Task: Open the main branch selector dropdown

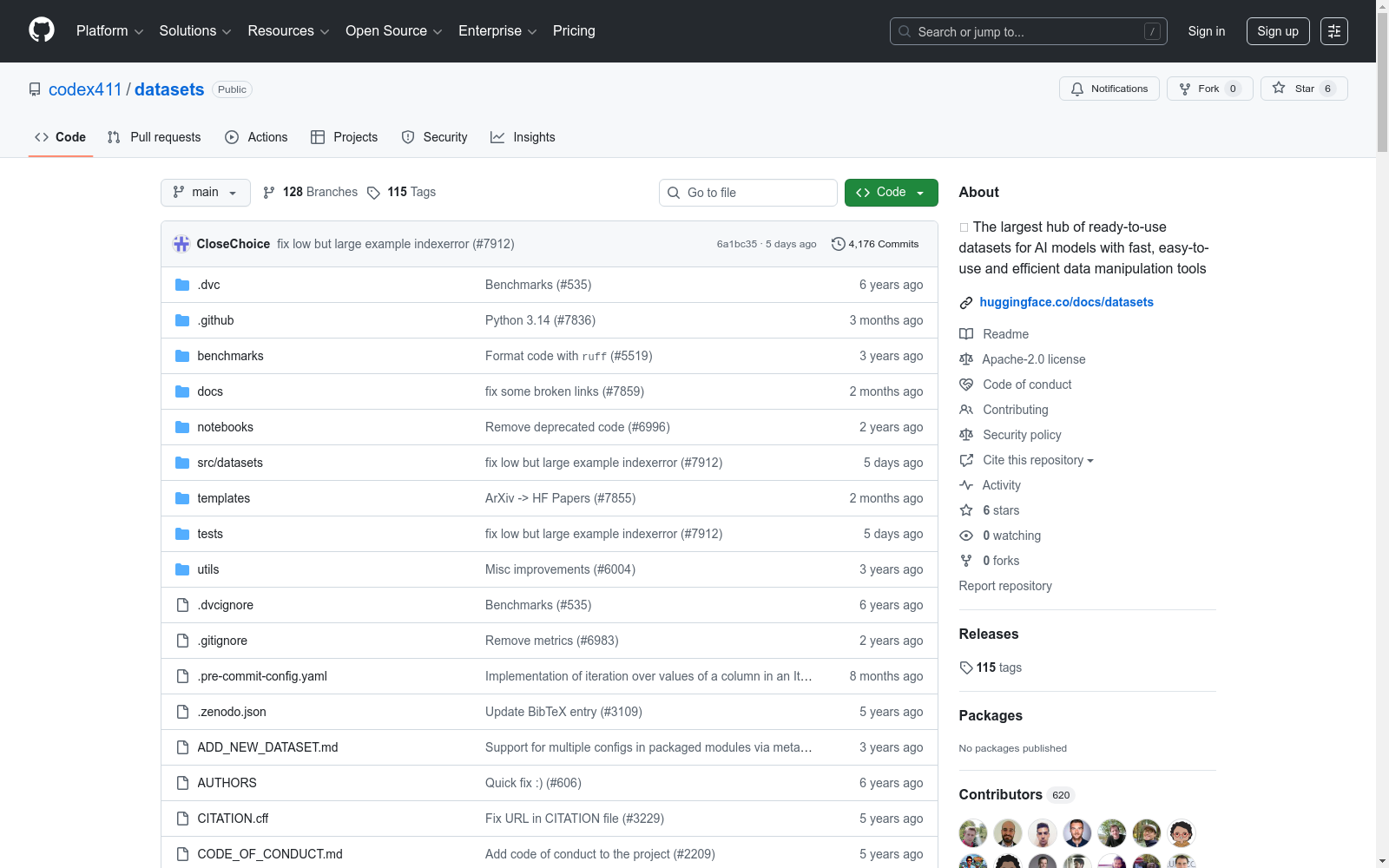Action: click(x=206, y=193)
